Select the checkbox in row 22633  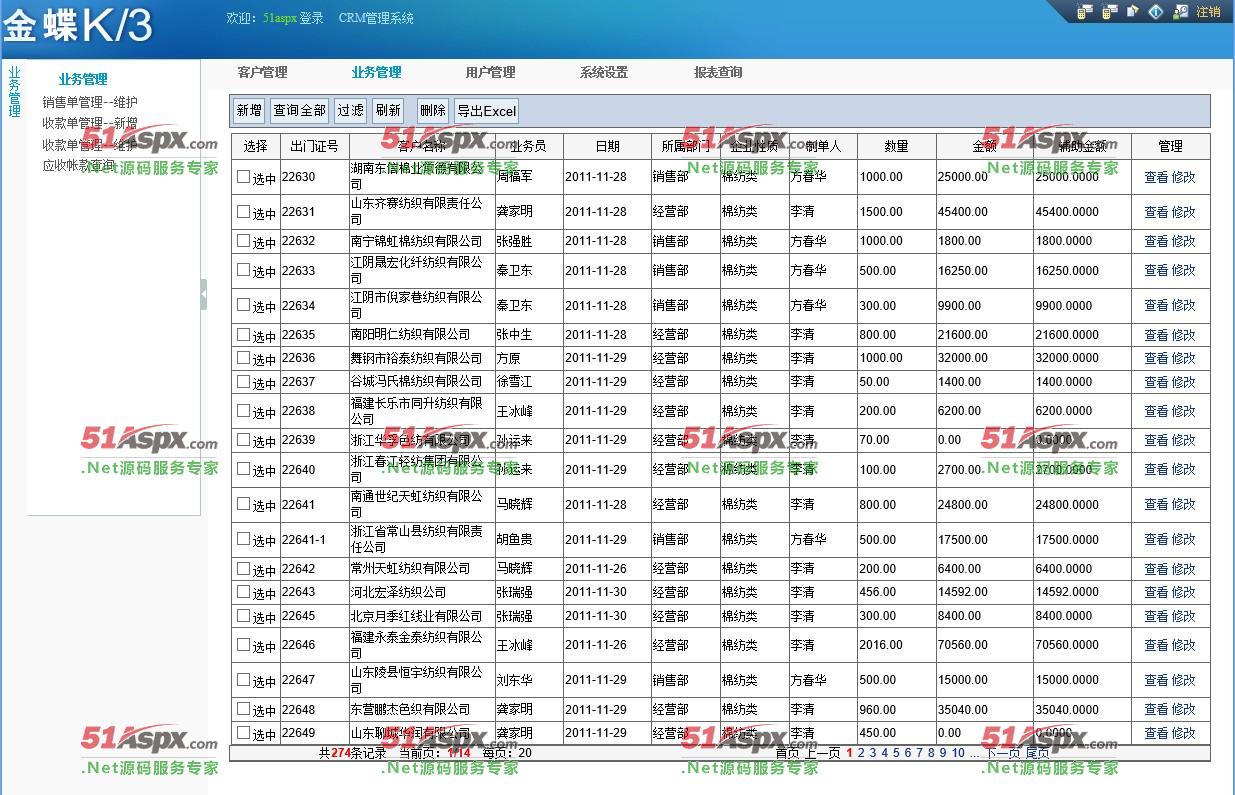tap(243, 270)
